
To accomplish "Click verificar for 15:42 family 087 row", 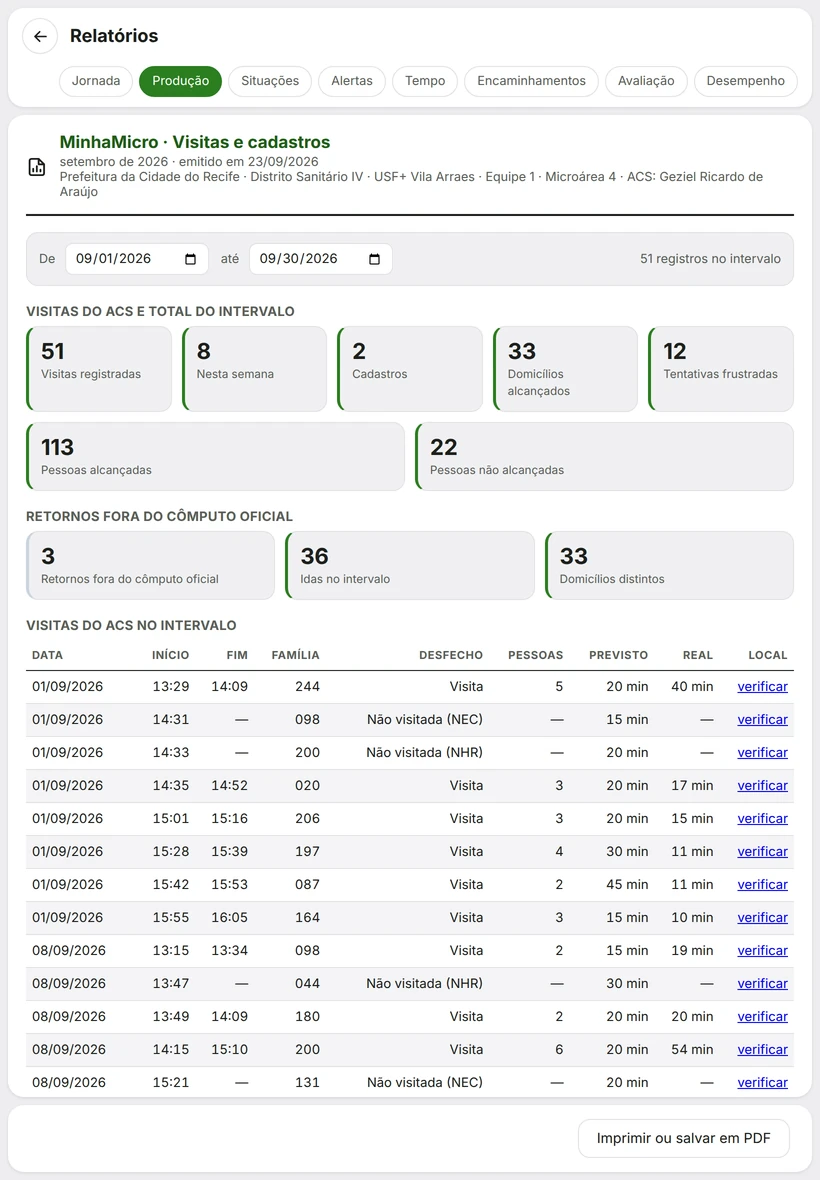I will coord(762,885).
